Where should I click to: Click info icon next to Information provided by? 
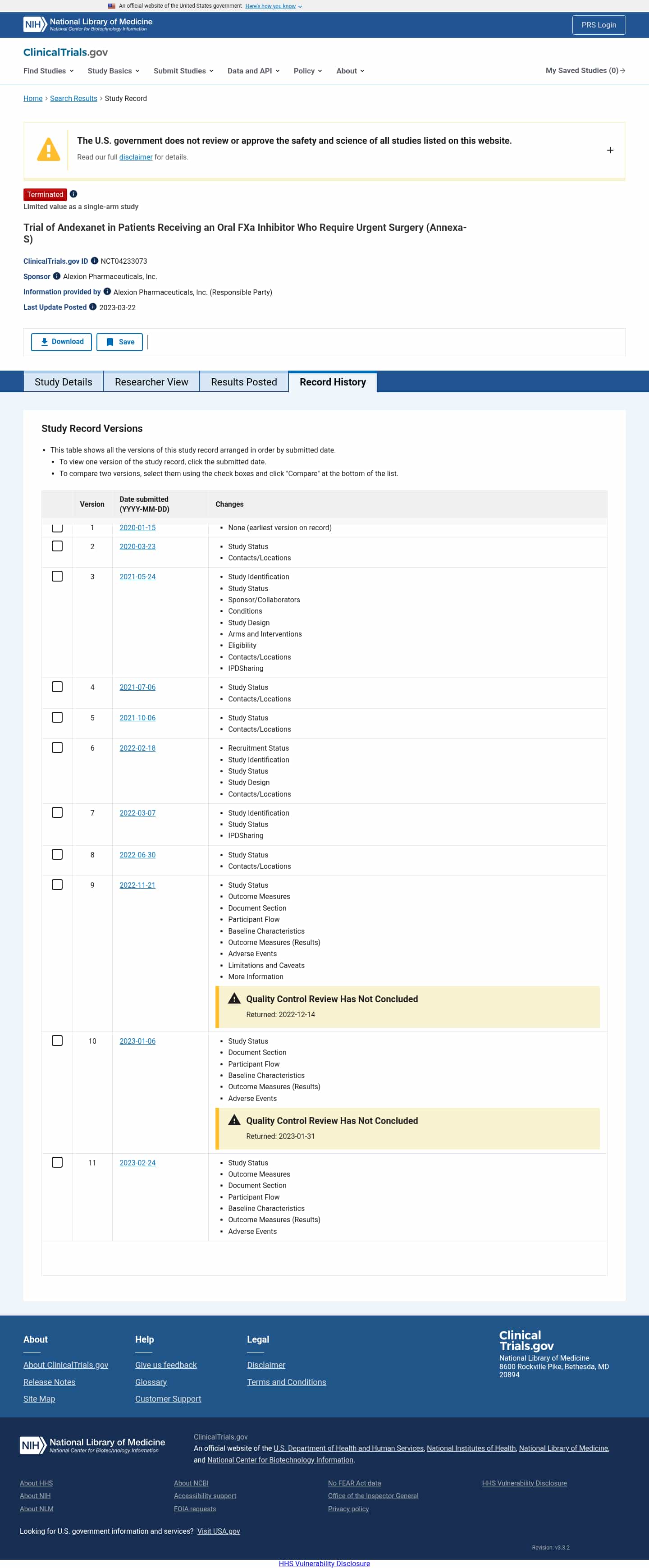click(107, 292)
